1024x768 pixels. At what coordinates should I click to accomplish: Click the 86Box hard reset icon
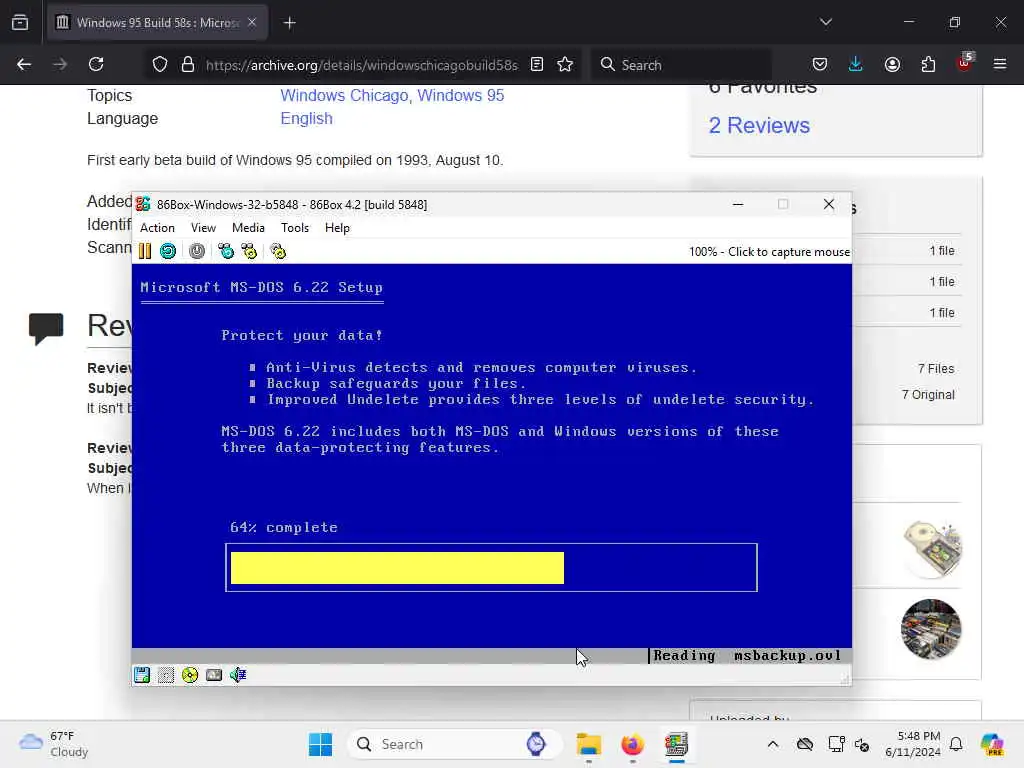coord(168,251)
